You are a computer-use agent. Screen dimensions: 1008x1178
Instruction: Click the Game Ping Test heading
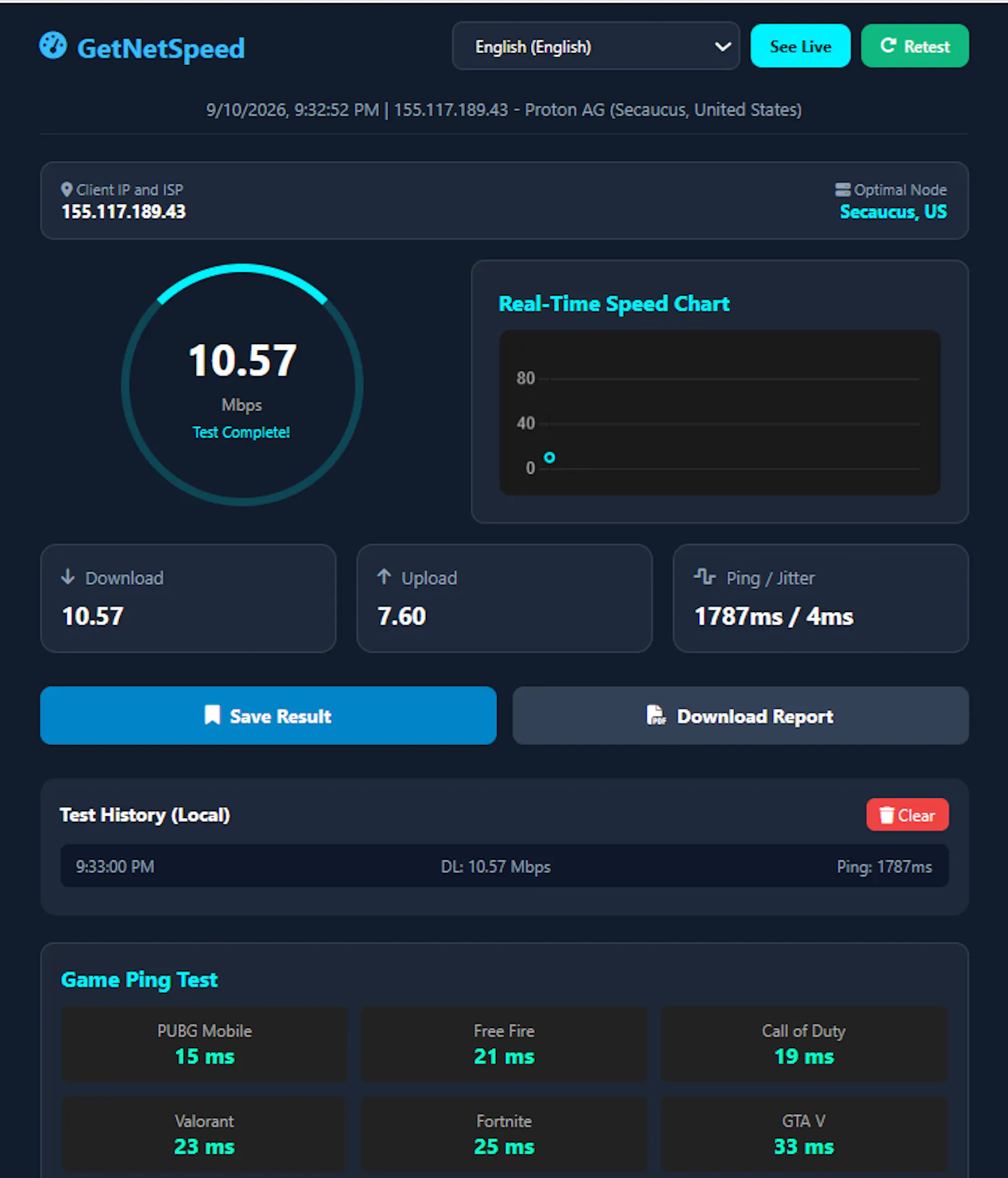(139, 980)
